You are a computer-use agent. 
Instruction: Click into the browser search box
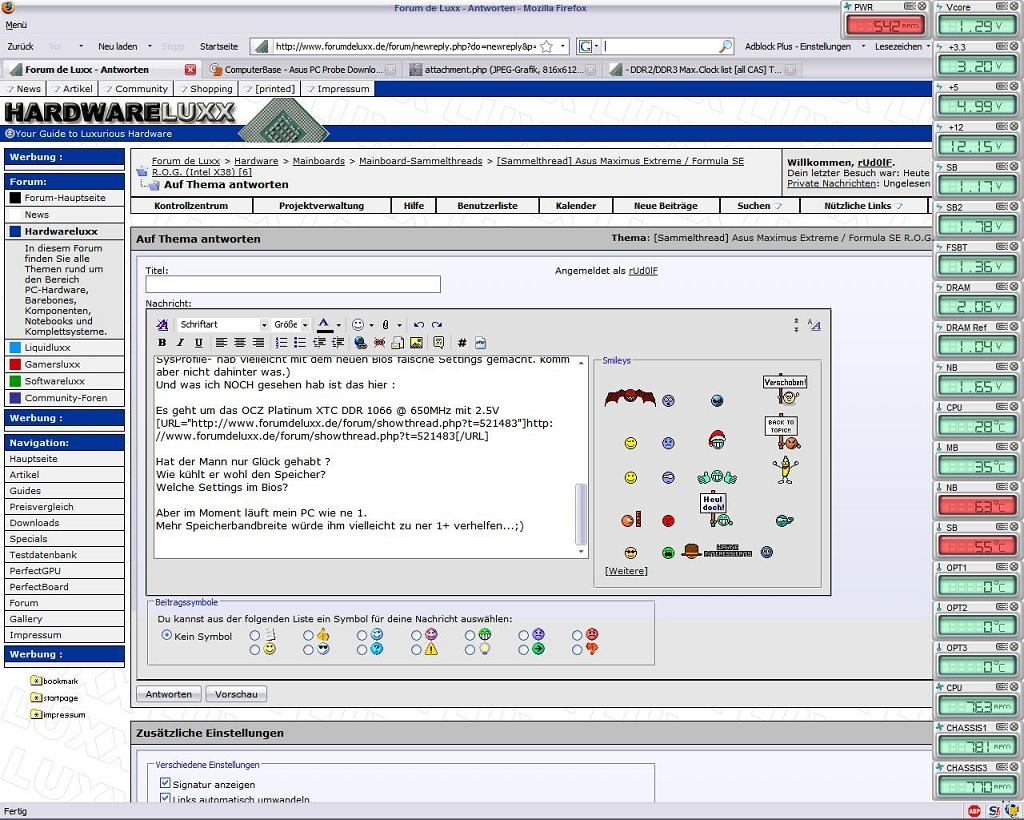660,46
